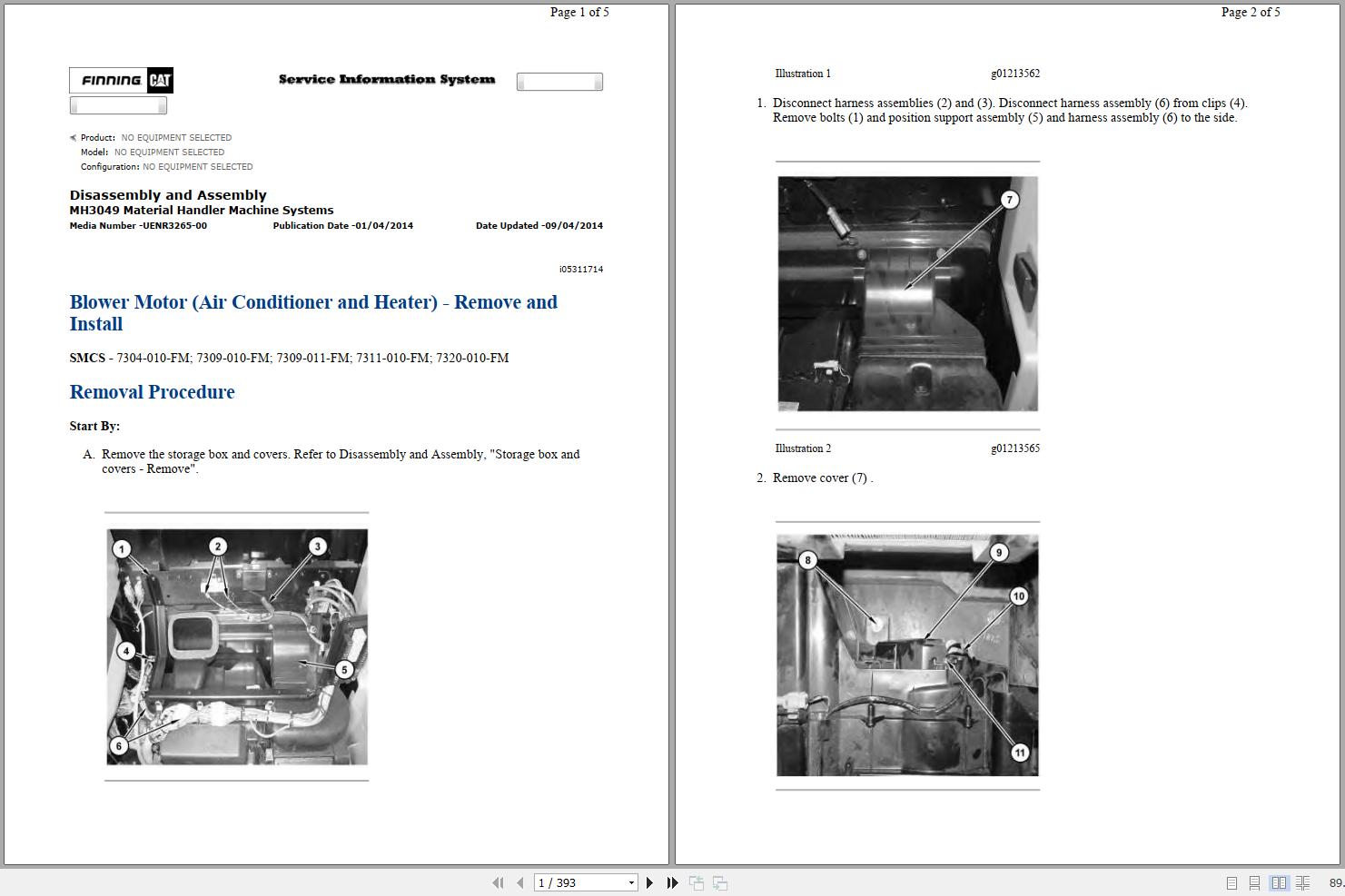Switch to continuous page view
The width and height of the screenshot is (1345, 896).
click(1254, 882)
